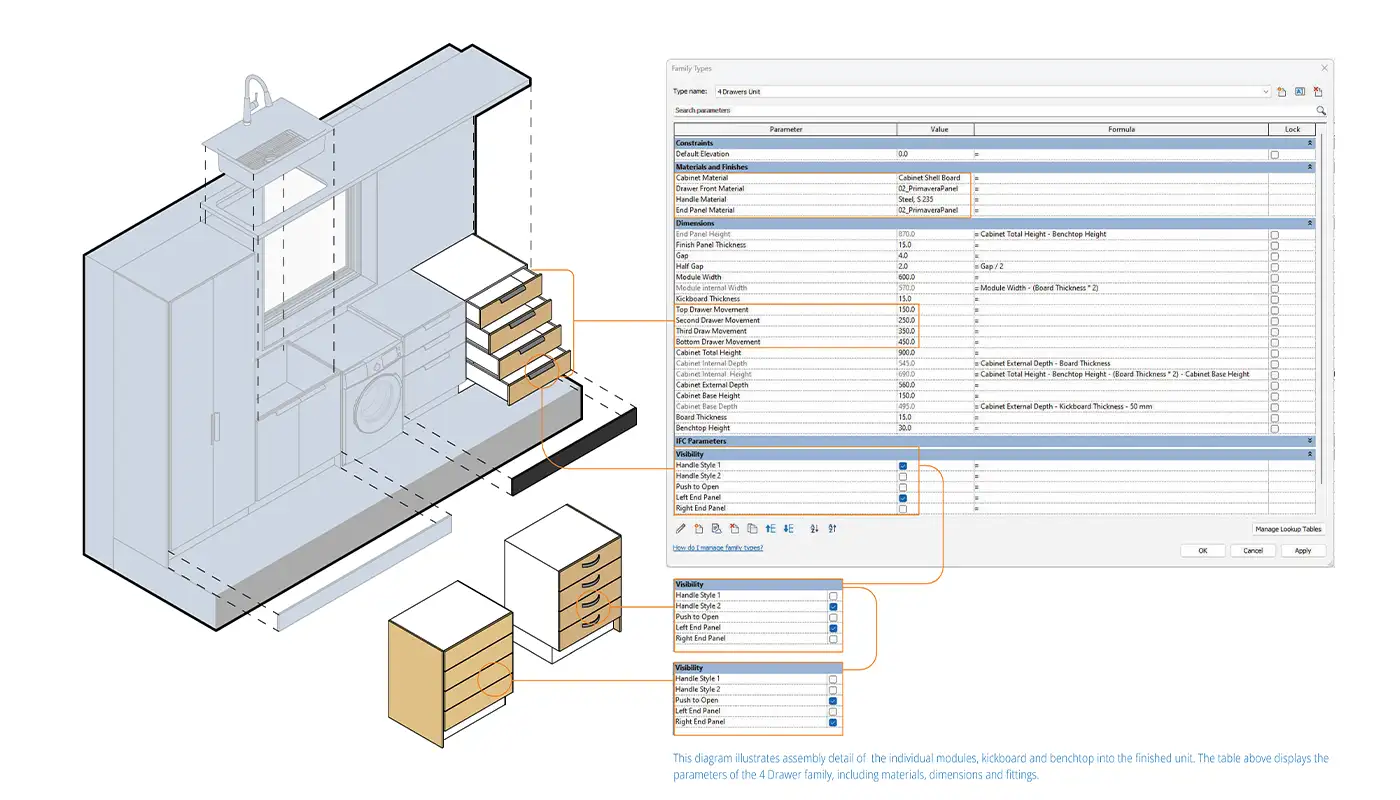The image size is (1400, 800).
Task: Click the Edit Parameter pencil icon
Action: tap(681, 528)
